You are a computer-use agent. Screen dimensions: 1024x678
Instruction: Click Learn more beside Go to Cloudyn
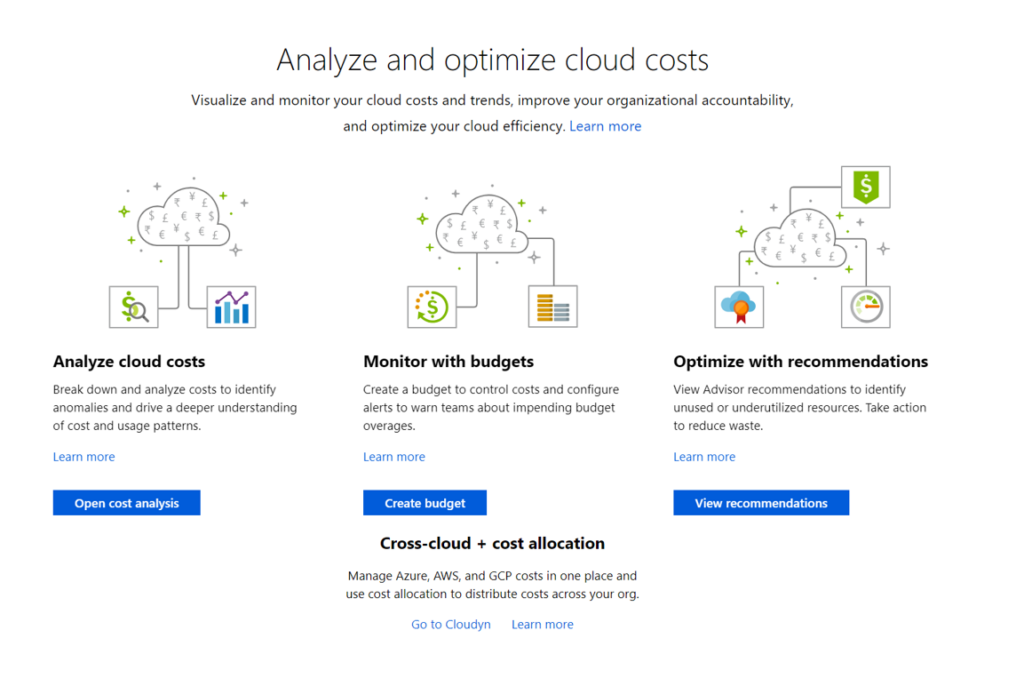coord(542,623)
